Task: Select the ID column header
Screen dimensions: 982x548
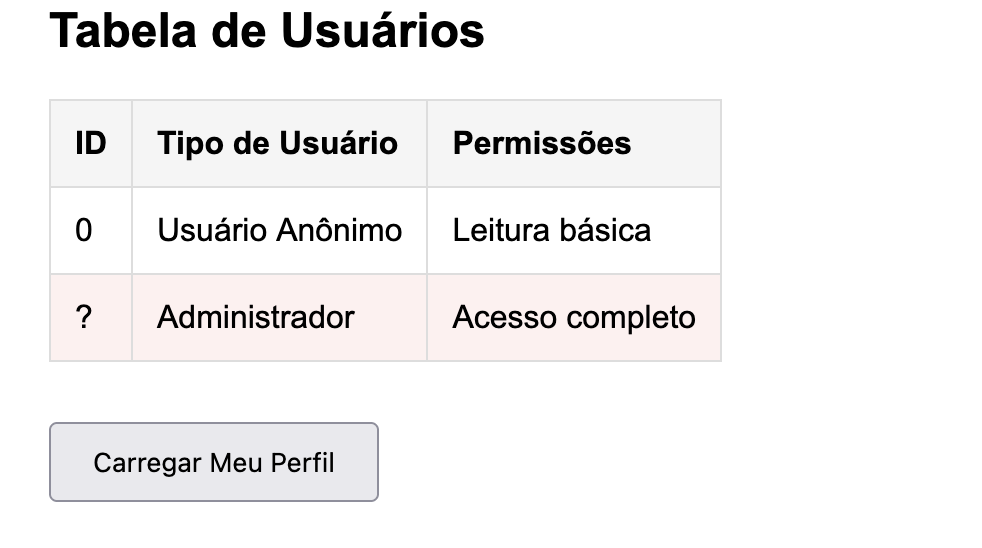Action: pos(91,143)
